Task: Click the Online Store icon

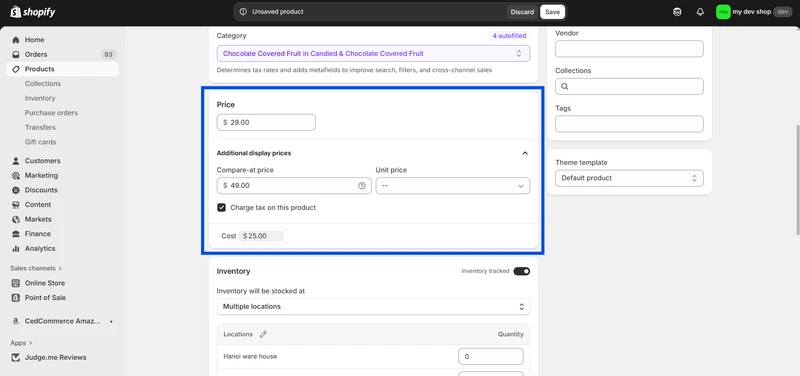Action: (16, 283)
